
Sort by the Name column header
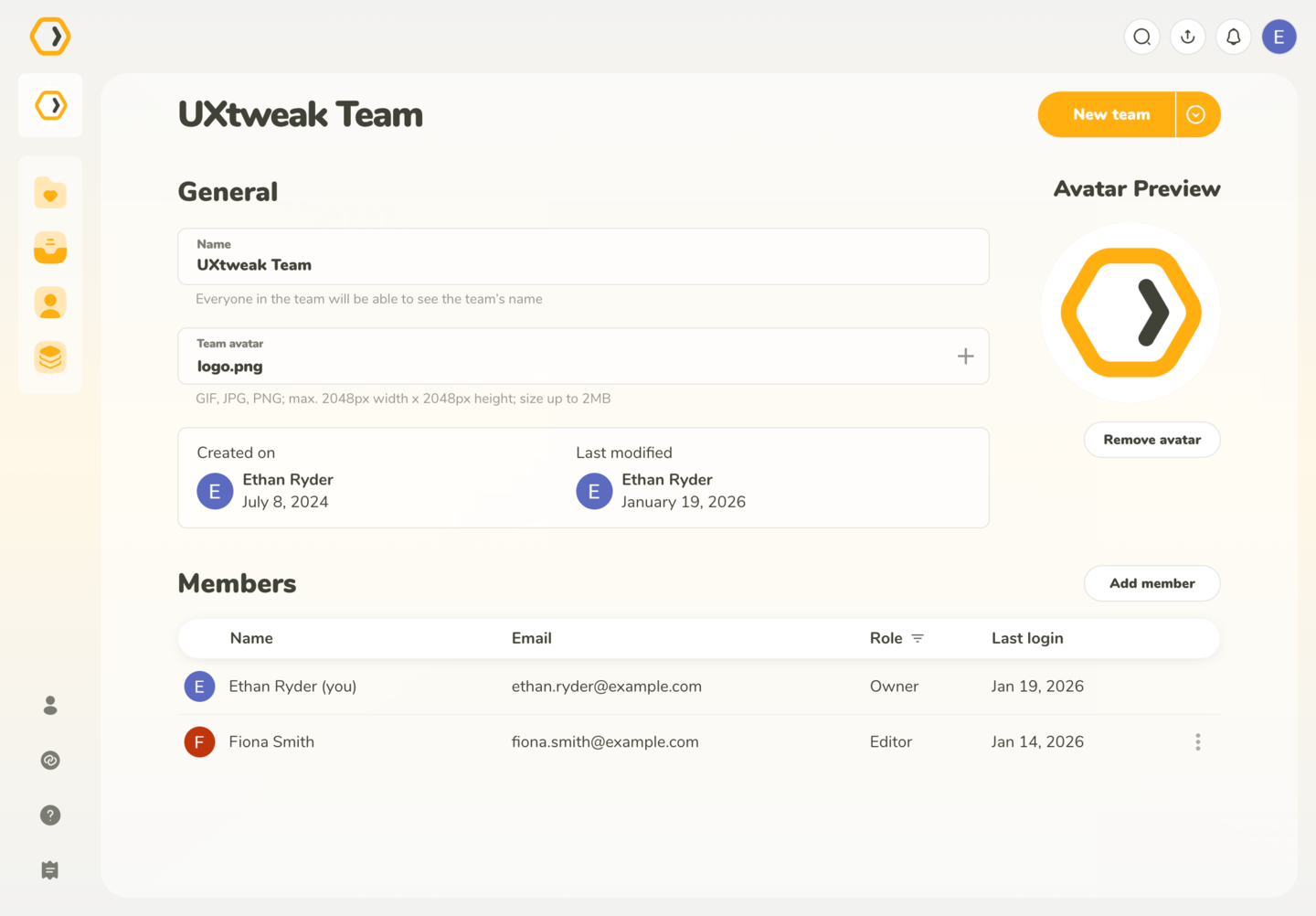[251, 638]
